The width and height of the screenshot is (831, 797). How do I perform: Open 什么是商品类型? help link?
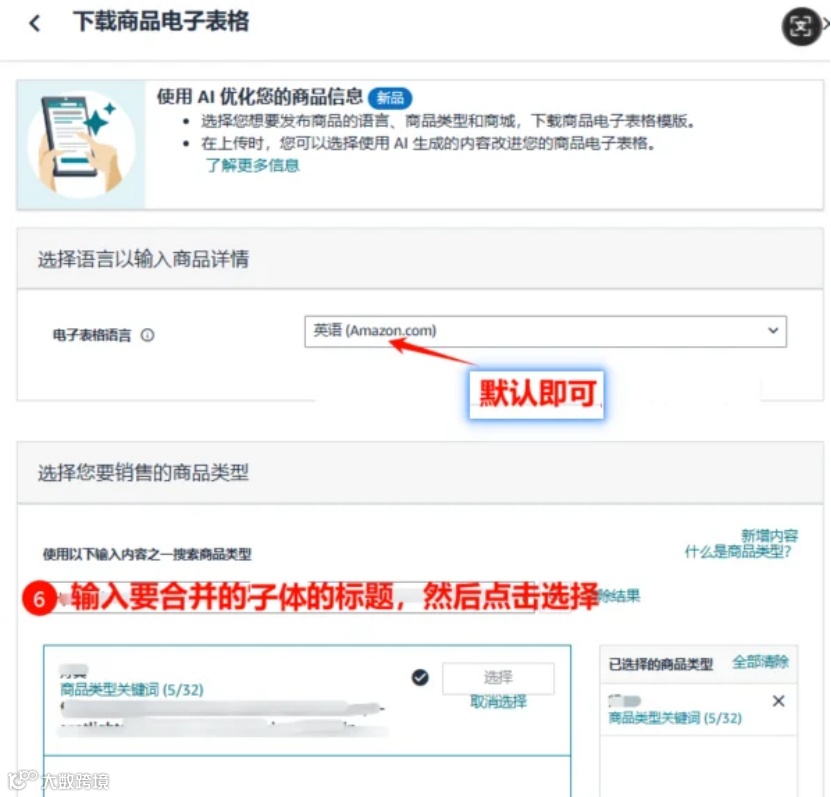738,552
